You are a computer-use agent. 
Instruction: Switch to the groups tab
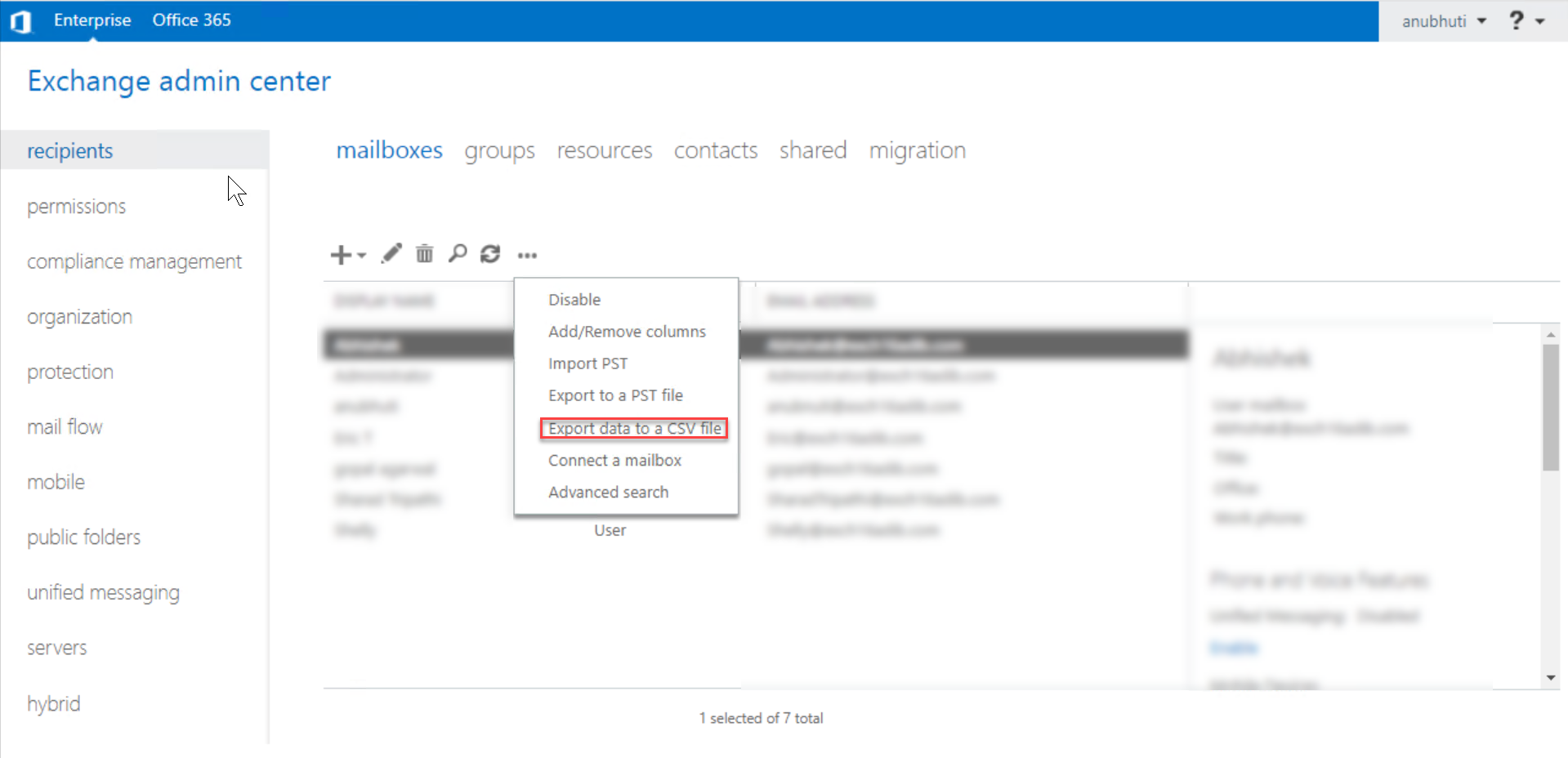(499, 151)
